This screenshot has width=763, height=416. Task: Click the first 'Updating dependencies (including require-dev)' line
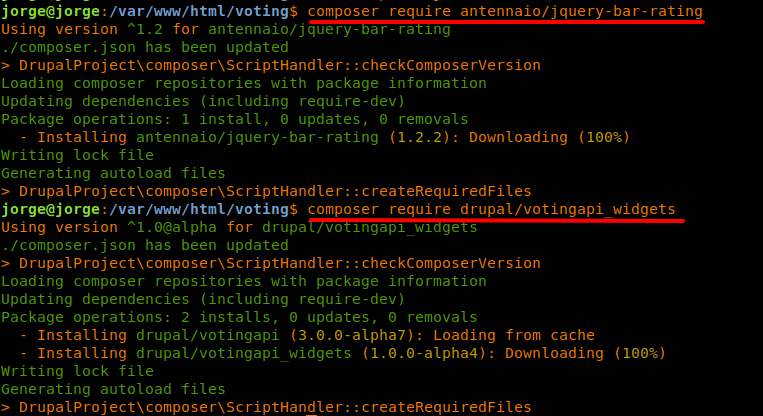(203, 101)
